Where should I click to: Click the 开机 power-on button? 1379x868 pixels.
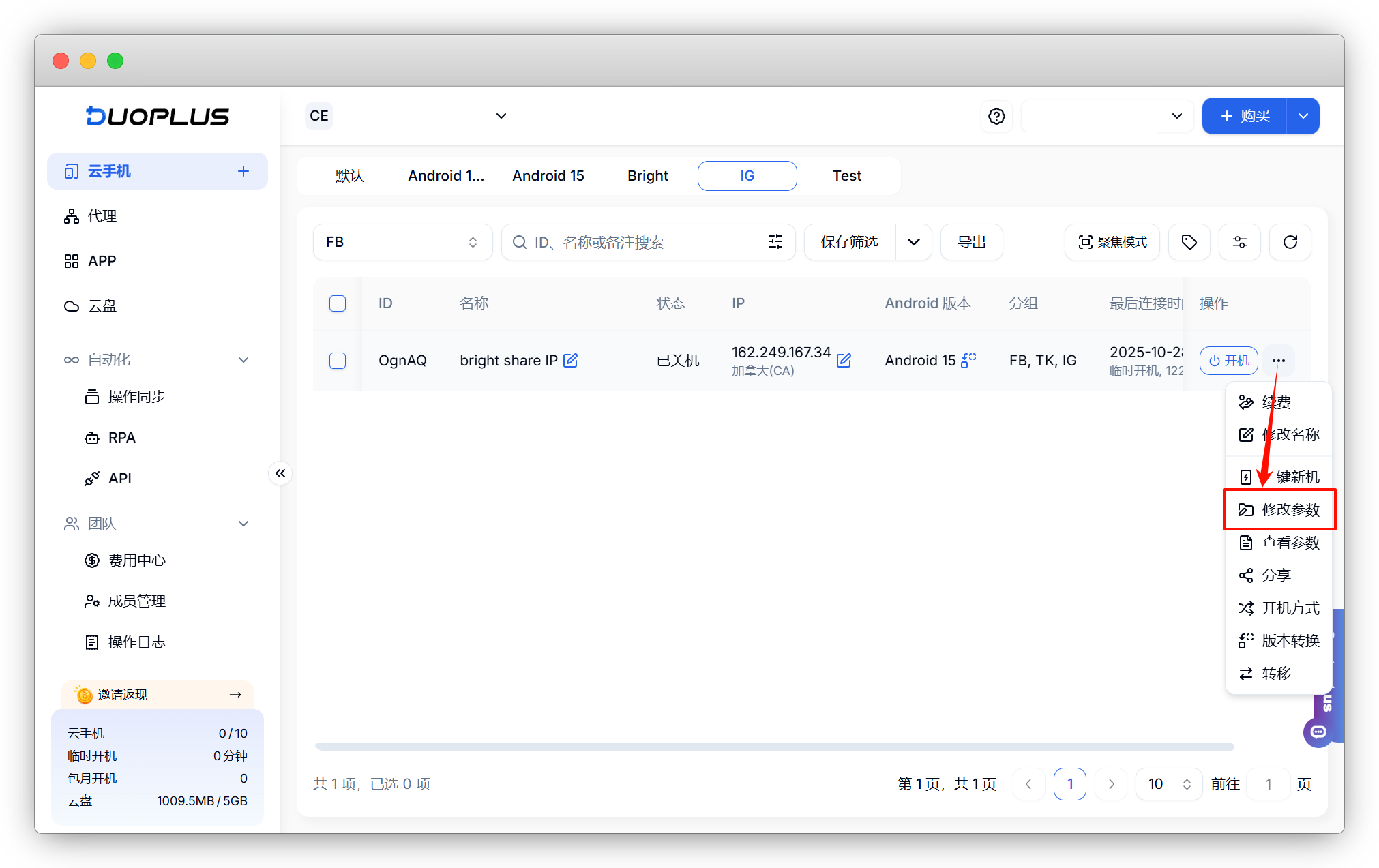(x=1229, y=361)
